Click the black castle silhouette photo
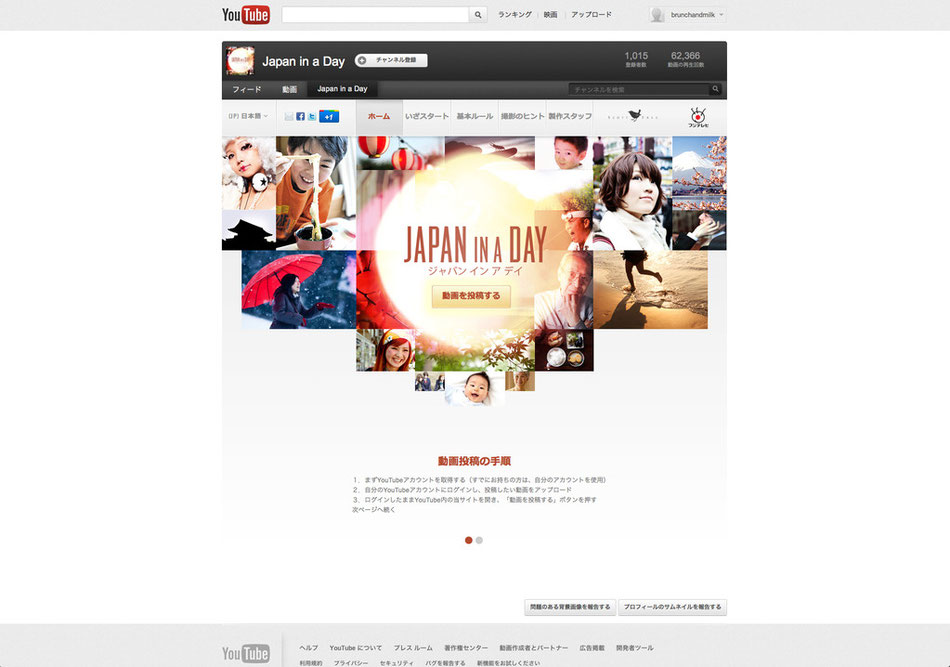Viewport: 950px width, 667px height. tap(249, 230)
